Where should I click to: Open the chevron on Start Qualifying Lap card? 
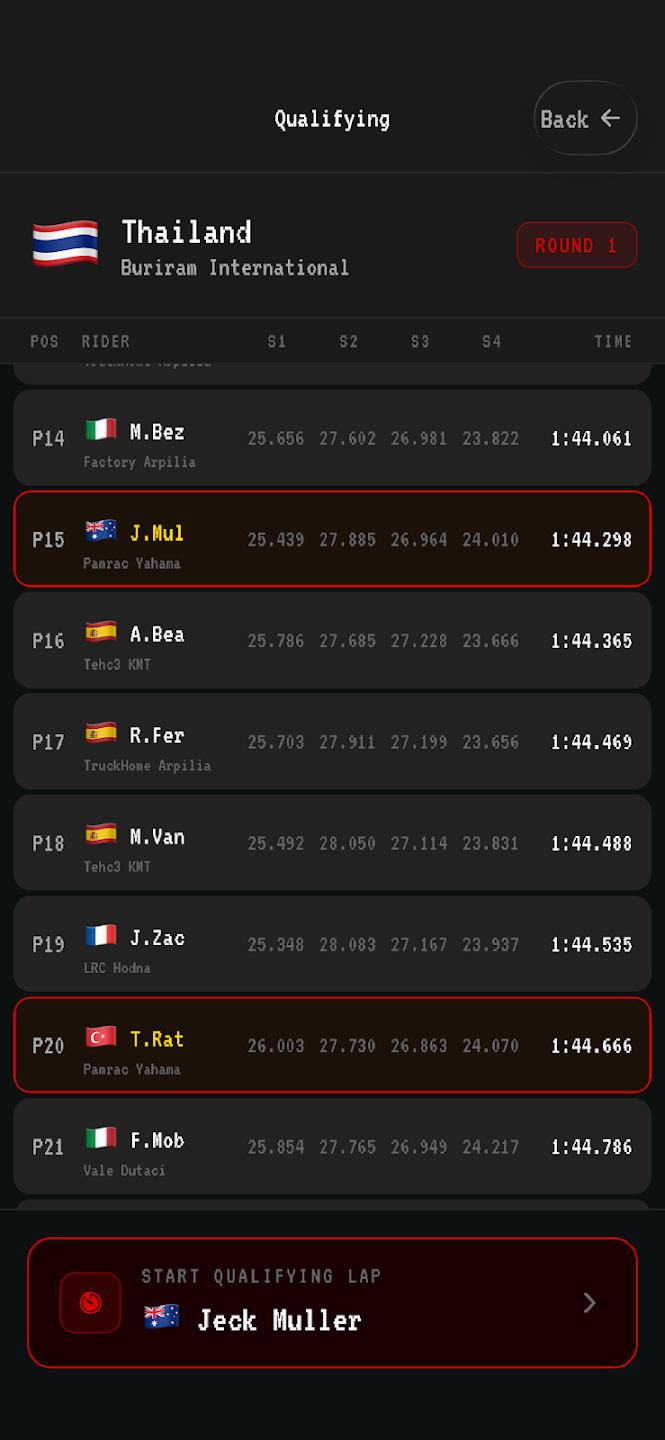click(589, 1302)
